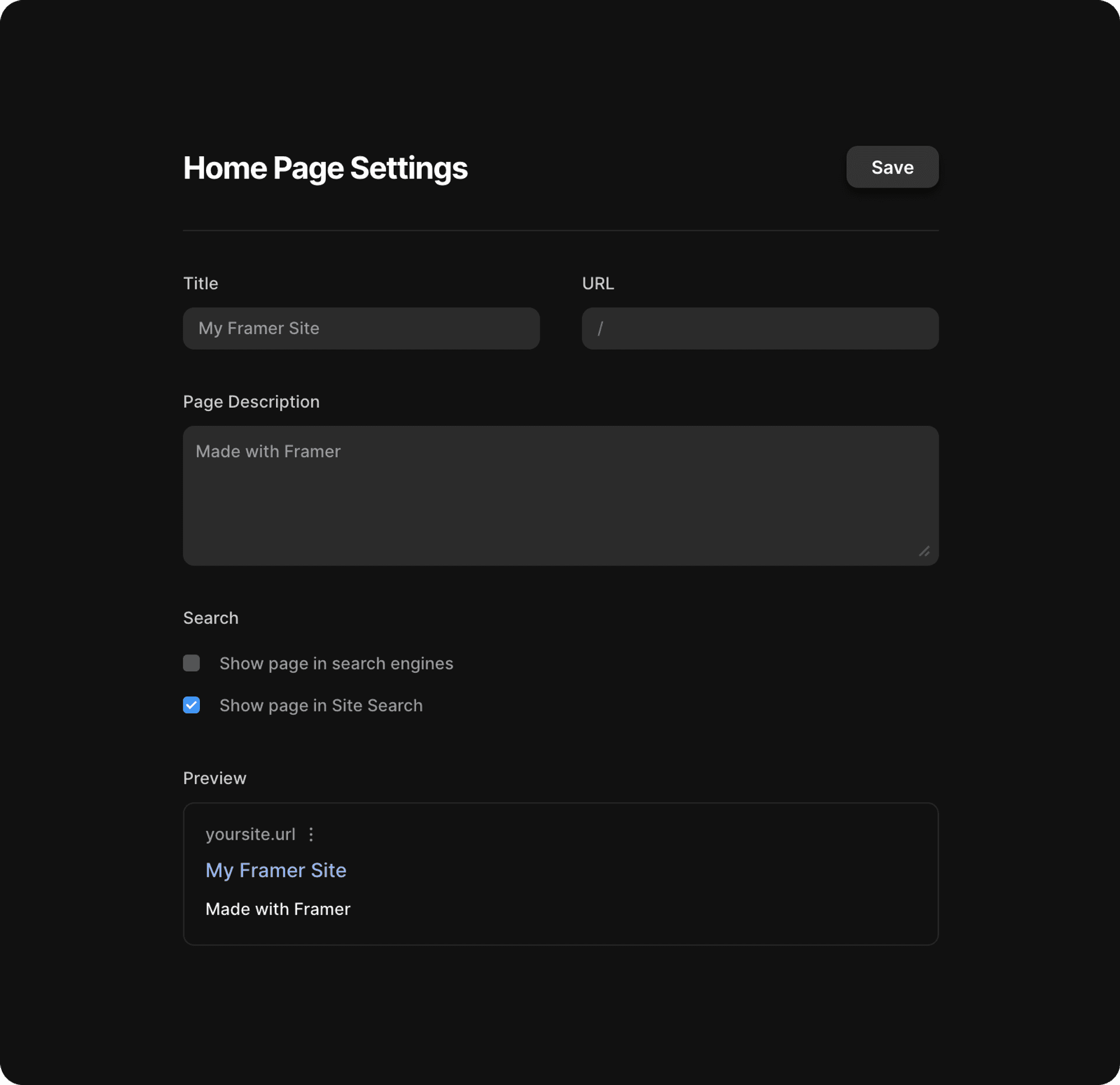Click the Home Page Settings heading
This screenshot has height=1085, width=1120.
click(325, 168)
